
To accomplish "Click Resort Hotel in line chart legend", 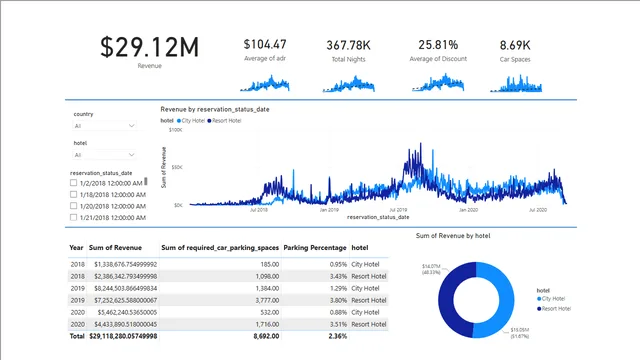I will (x=224, y=120).
